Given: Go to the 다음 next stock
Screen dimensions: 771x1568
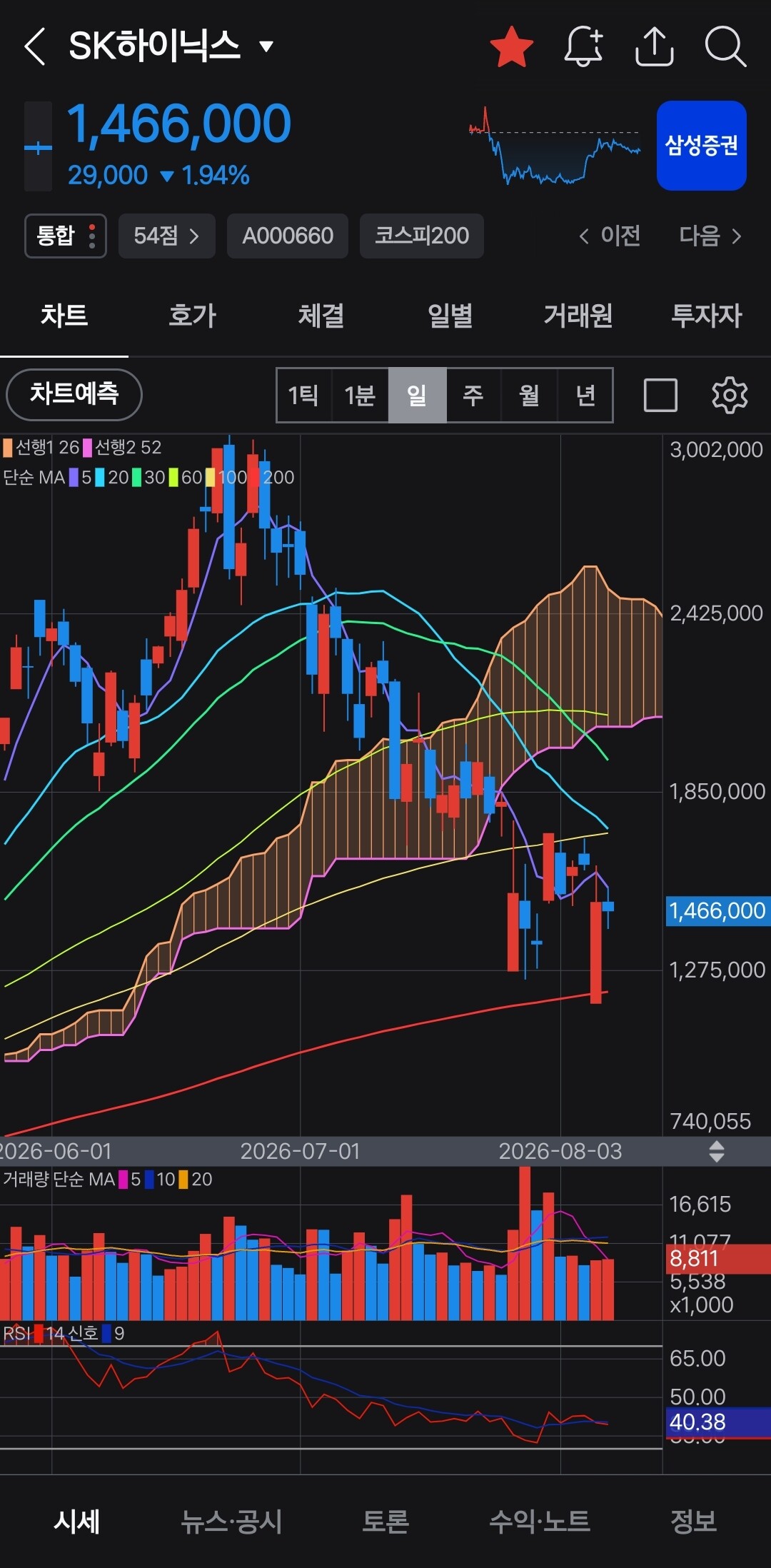Looking at the screenshot, I should [710, 236].
